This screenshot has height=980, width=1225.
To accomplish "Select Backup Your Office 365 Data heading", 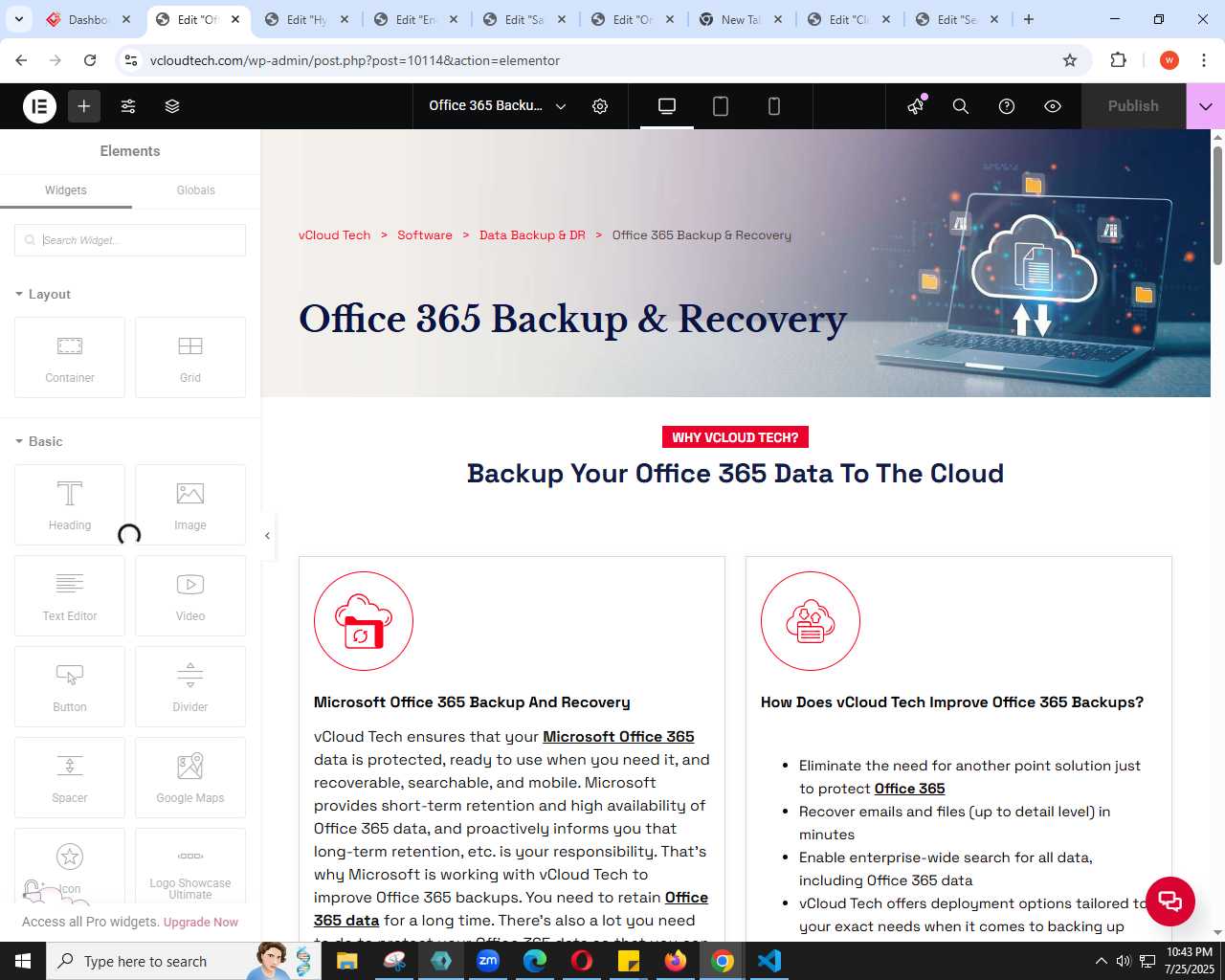I will 735,474.
